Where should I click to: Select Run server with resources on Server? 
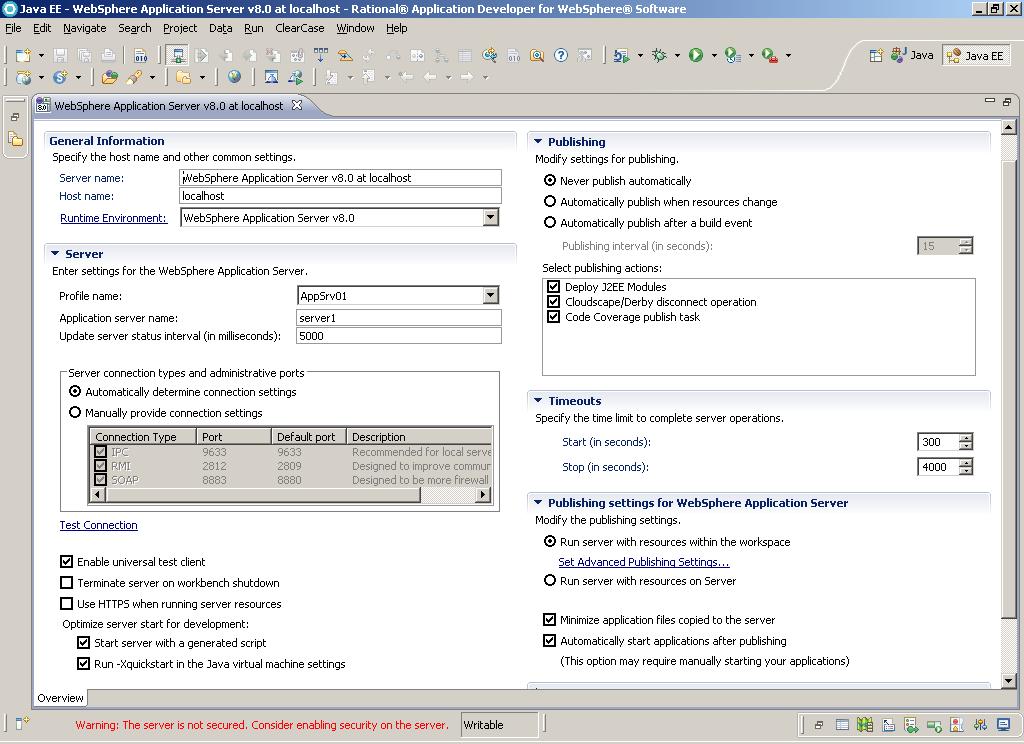pyautogui.click(x=550, y=580)
